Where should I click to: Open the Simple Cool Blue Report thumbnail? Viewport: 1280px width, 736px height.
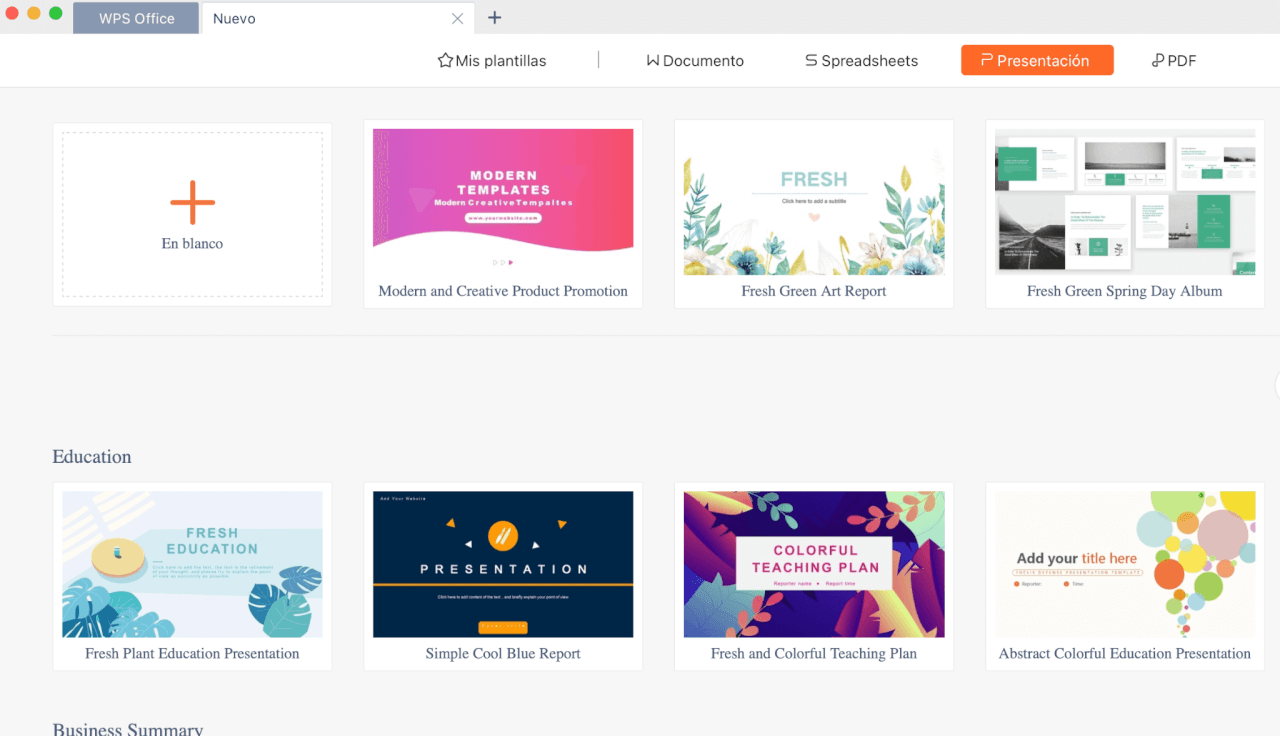tap(503, 564)
